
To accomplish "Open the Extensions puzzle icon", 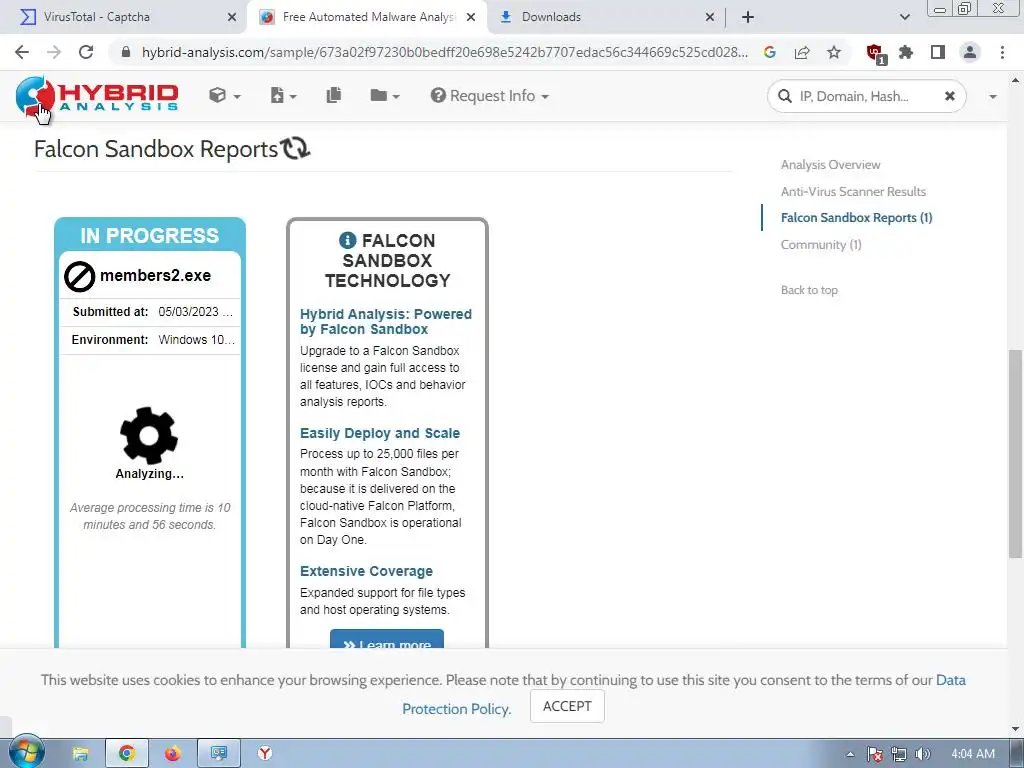I will click(x=906, y=52).
